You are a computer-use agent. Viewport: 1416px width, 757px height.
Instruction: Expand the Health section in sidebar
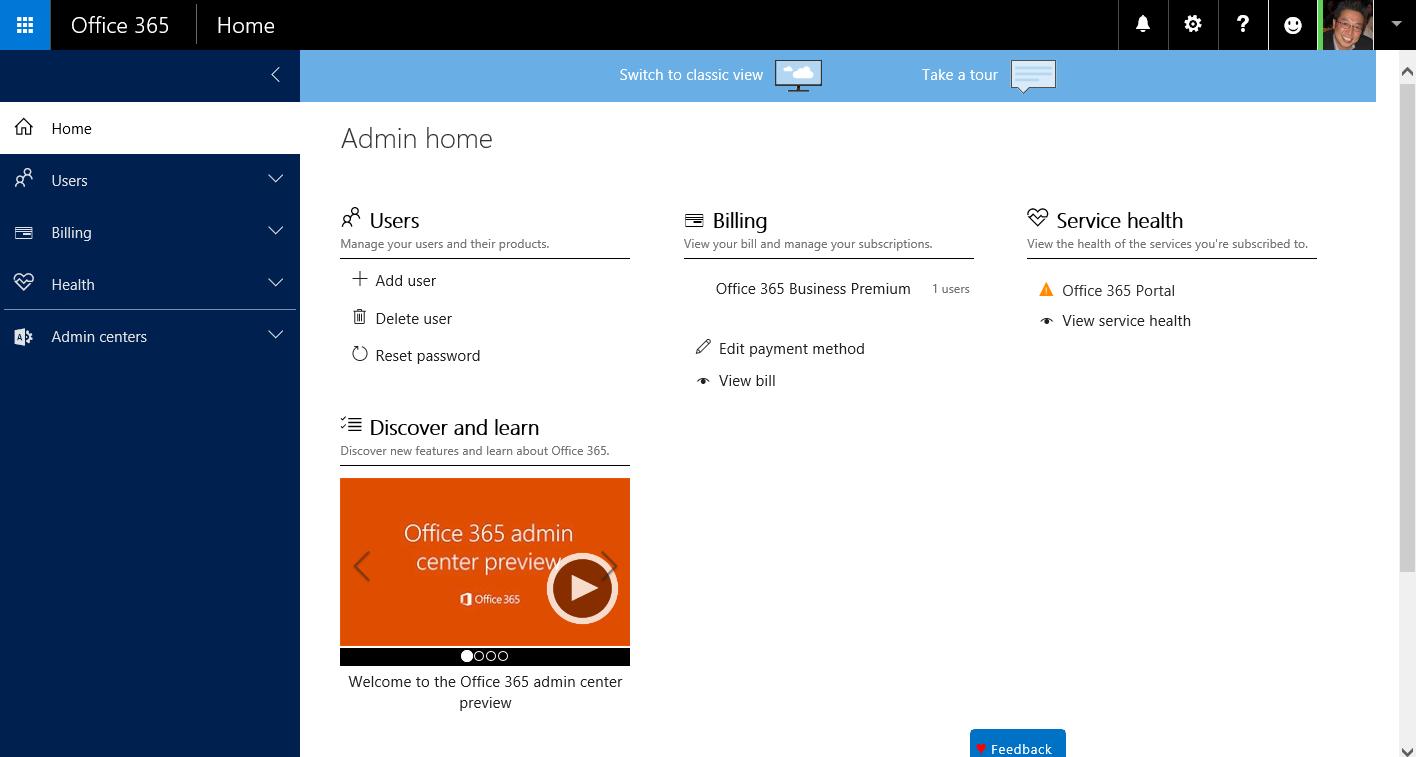(x=275, y=283)
